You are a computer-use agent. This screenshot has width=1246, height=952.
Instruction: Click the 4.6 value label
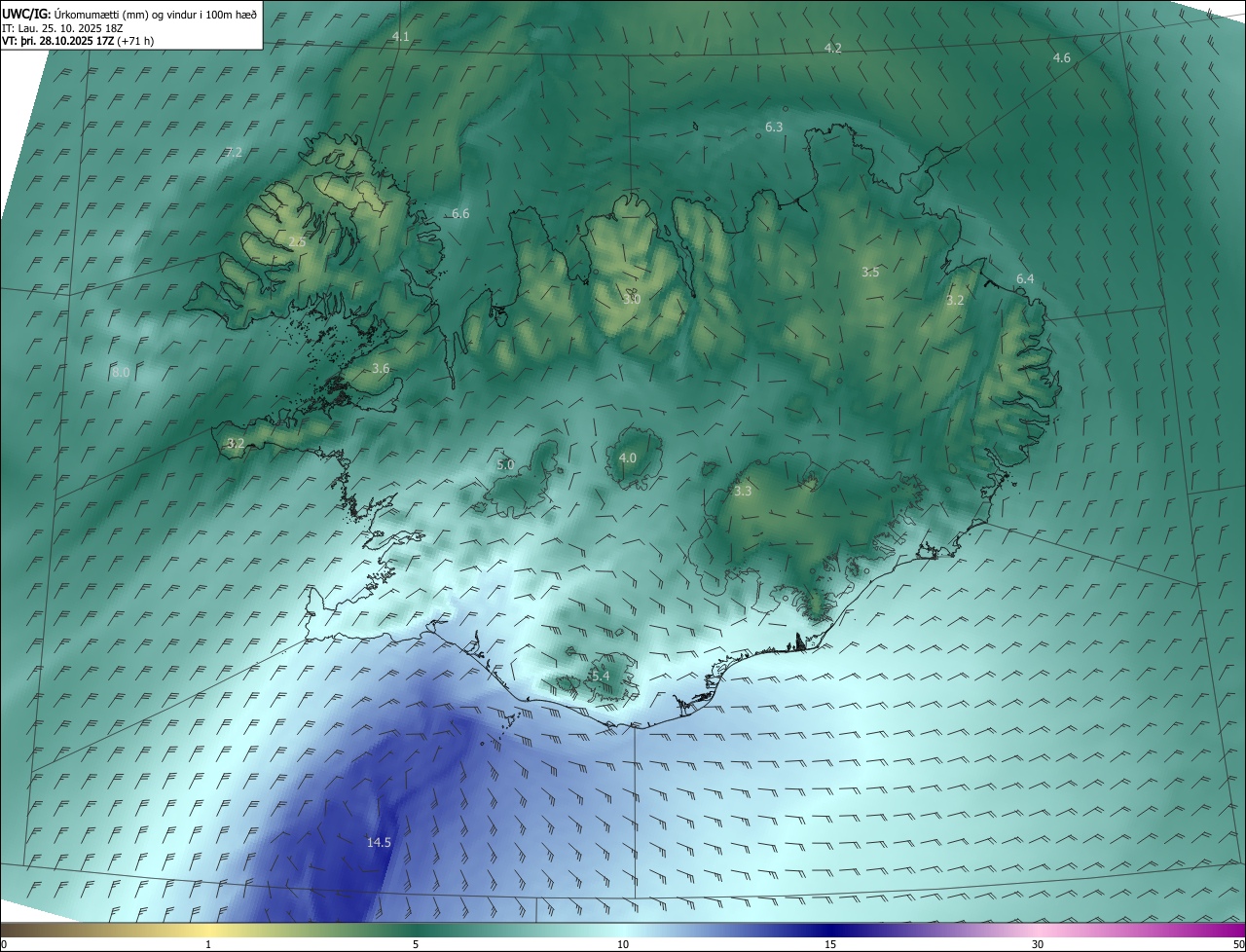pos(1061,58)
